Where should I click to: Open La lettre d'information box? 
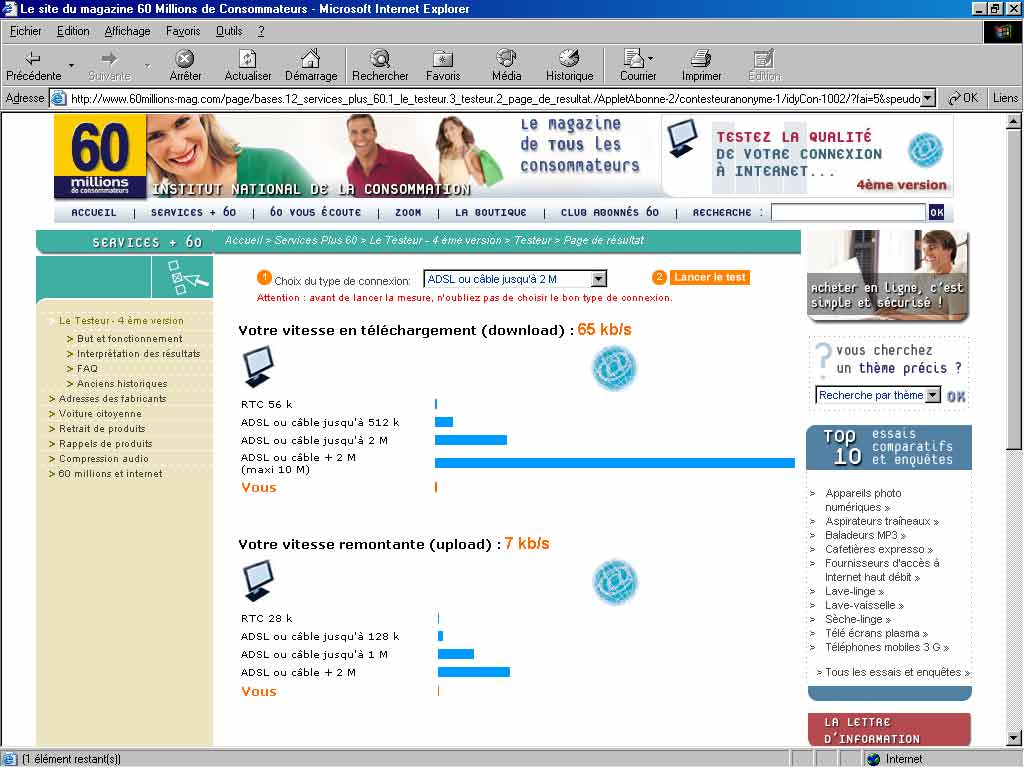(x=889, y=729)
